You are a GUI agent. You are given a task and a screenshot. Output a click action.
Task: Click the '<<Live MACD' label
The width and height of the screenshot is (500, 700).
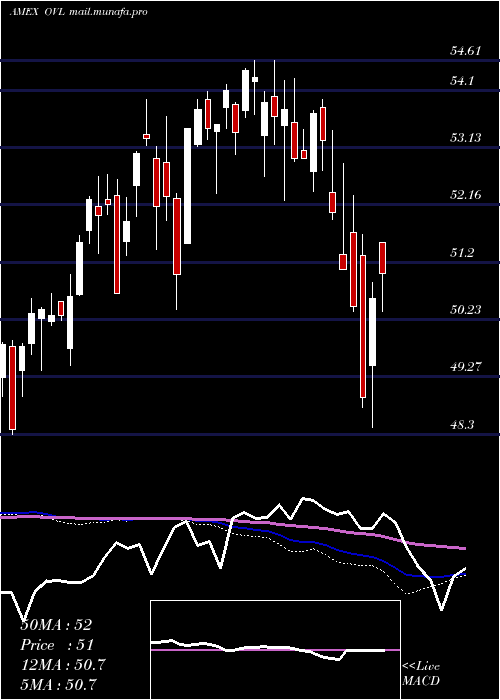coord(421,673)
